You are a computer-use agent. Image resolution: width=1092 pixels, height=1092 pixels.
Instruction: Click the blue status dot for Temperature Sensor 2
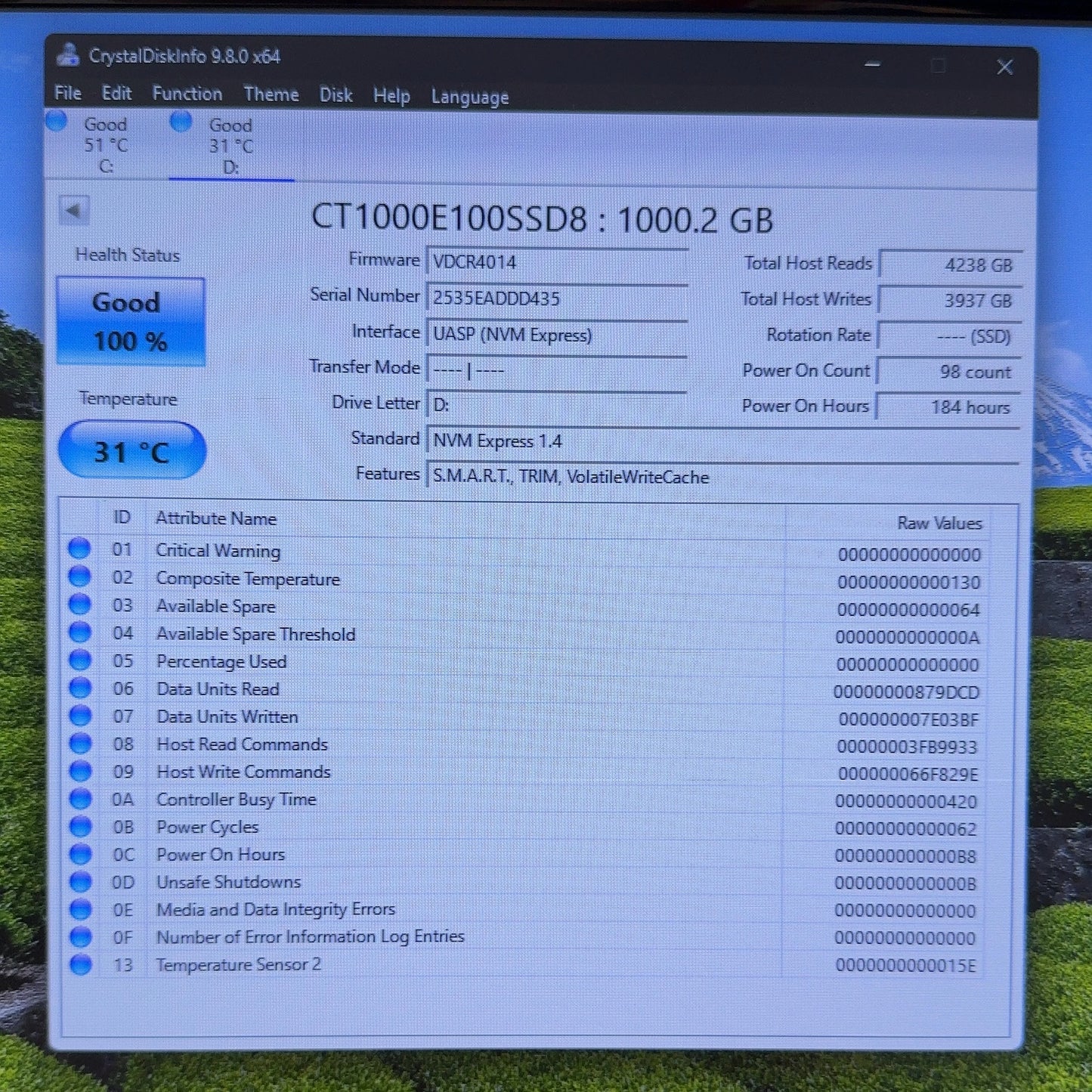tap(80, 965)
